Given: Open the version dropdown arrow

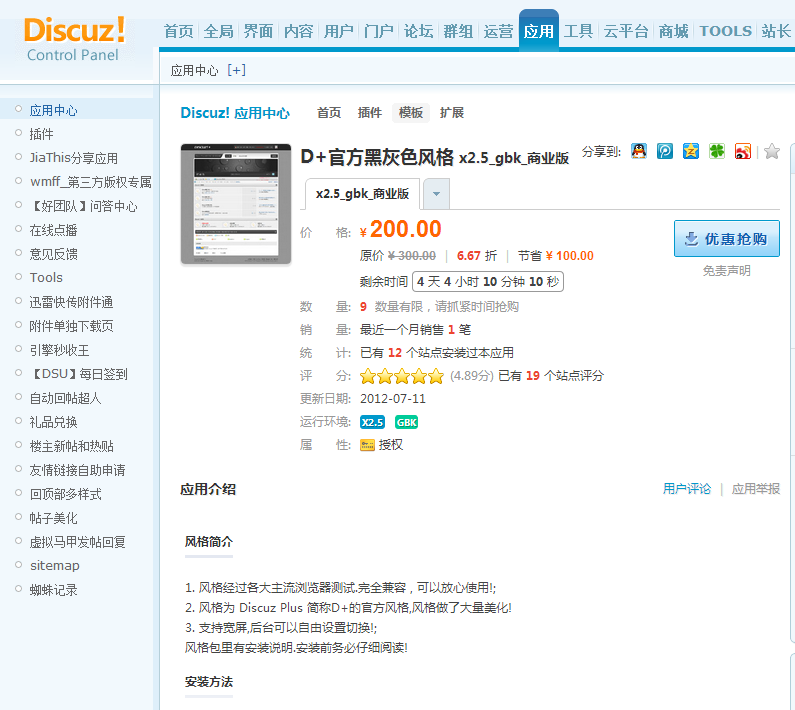Looking at the screenshot, I should [x=436, y=194].
